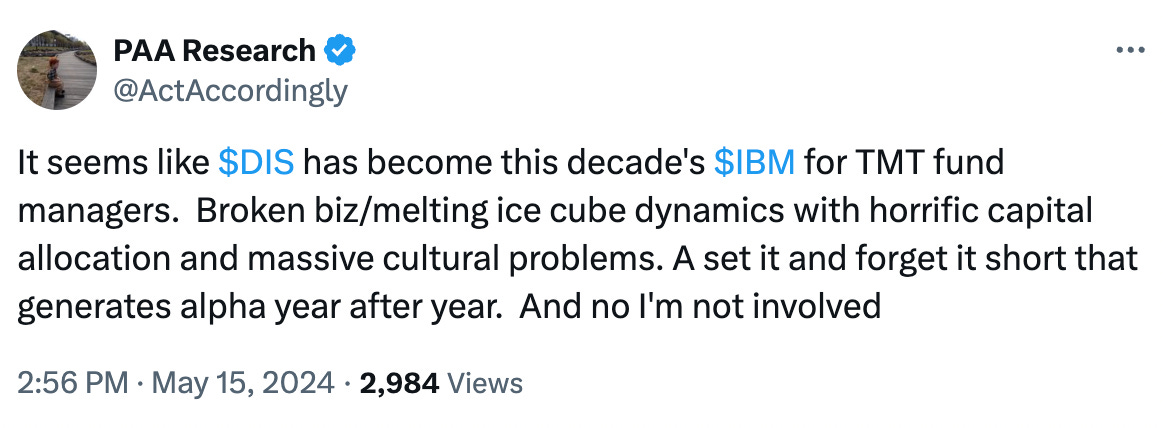This screenshot has width=1166, height=428.
Task: Click the line beginning "managers. Broken biz"
Action: (555, 211)
